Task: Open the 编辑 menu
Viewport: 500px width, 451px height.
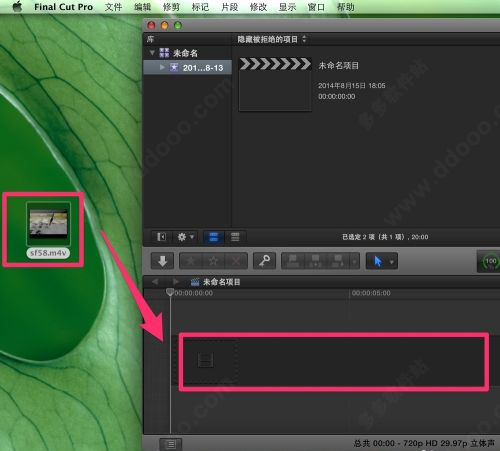Action: pyautogui.click(x=142, y=7)
